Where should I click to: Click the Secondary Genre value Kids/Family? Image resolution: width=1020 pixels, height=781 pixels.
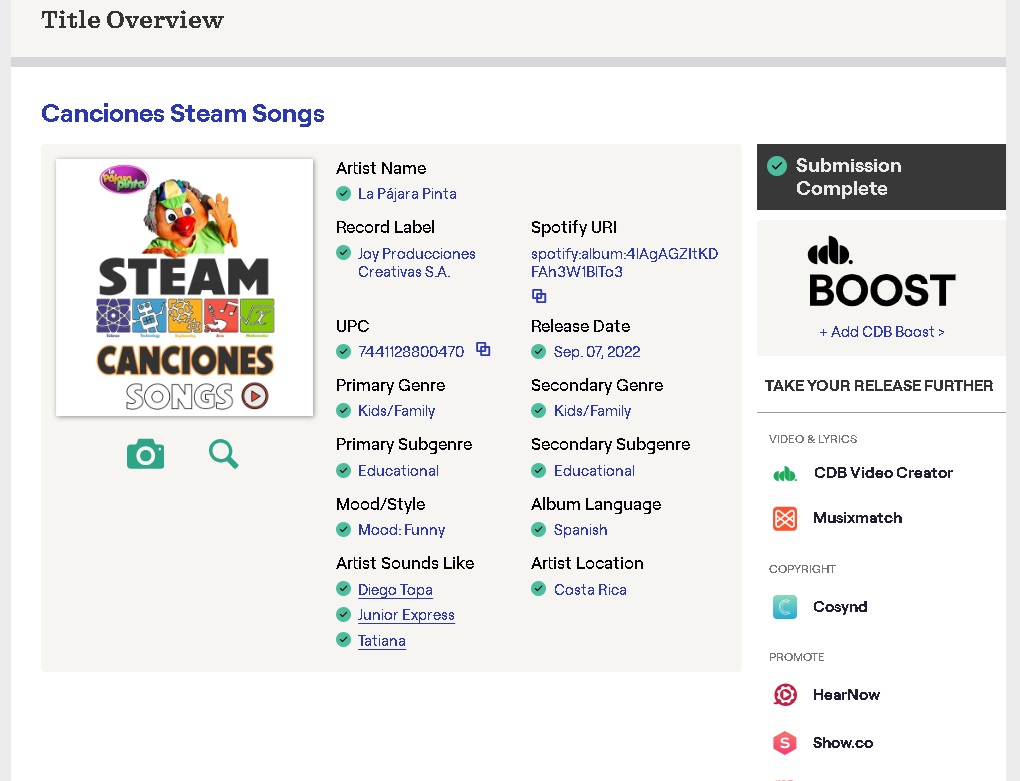593,411
